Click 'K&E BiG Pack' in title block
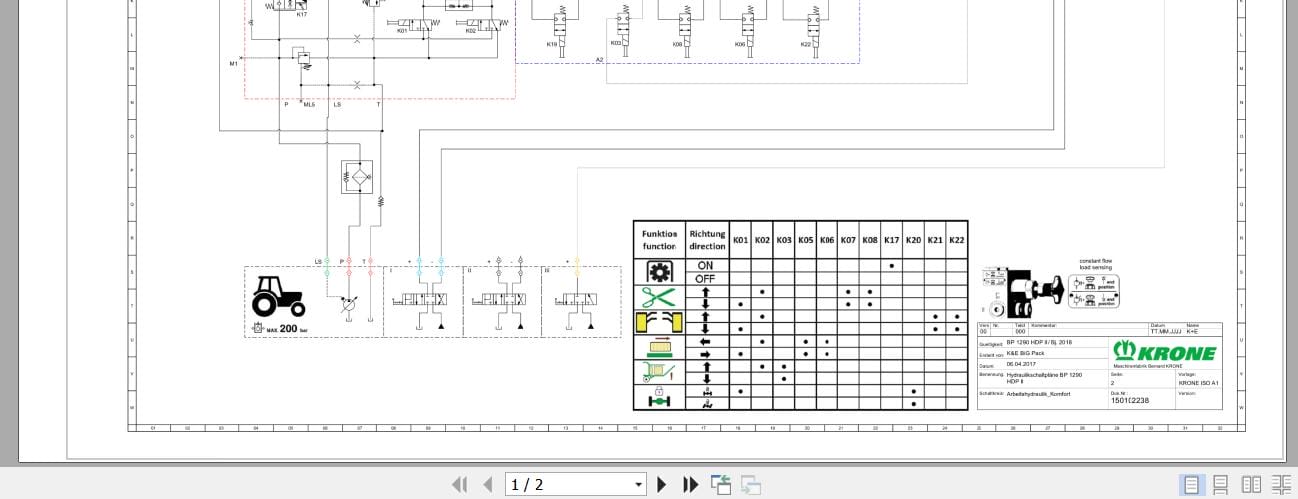Screen dimensions: 1298x499 pyautogui.click(x=1025, y=353)
